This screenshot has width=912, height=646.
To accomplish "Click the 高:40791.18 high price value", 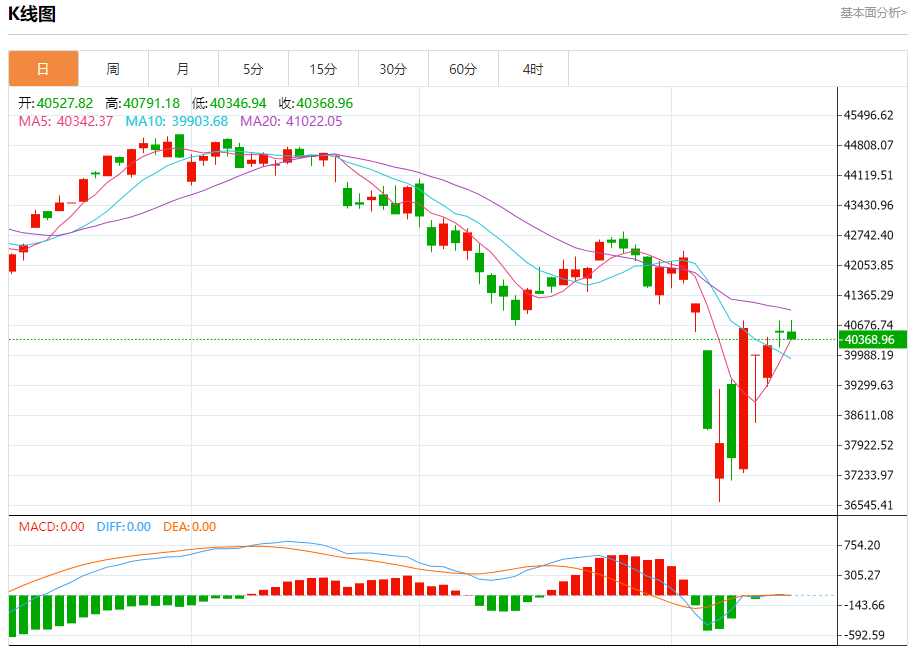I will tap(142, 103).
